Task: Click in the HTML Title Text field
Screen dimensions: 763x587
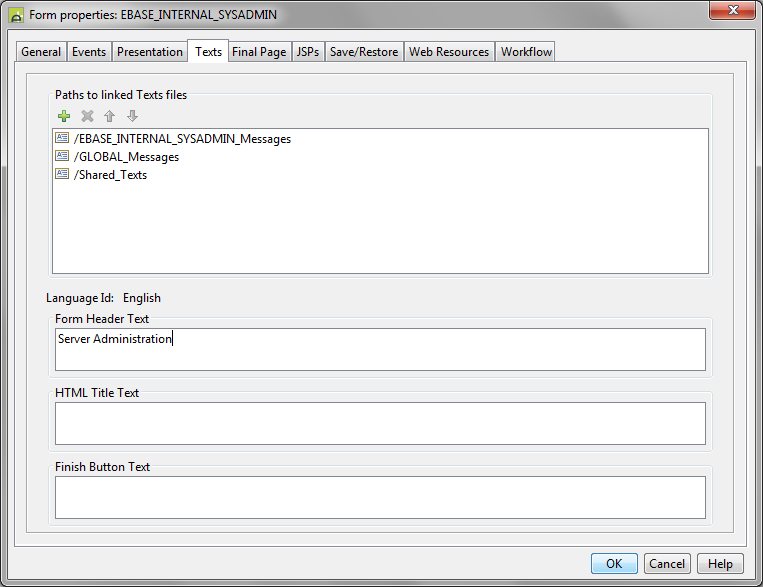Action: pyautogui.click(x=380, y=423)
